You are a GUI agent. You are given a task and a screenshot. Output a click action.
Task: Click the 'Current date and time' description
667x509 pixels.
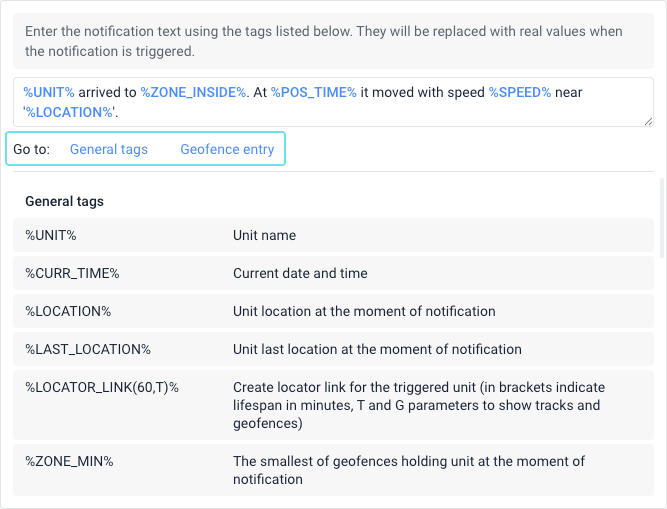pos(300,273)
